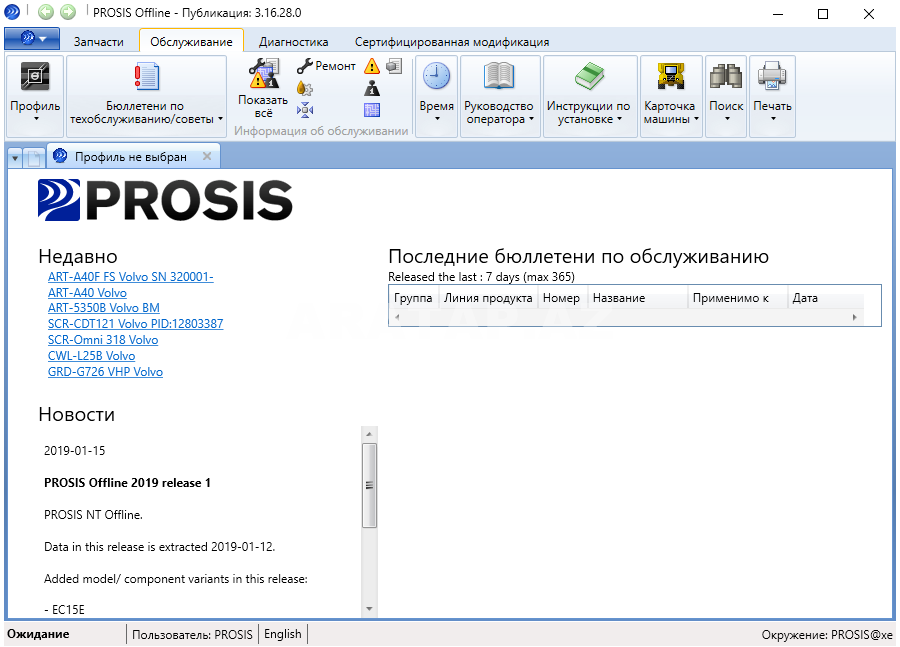Go back with the green back arrow
900x647 pixels.
[46, 11]
